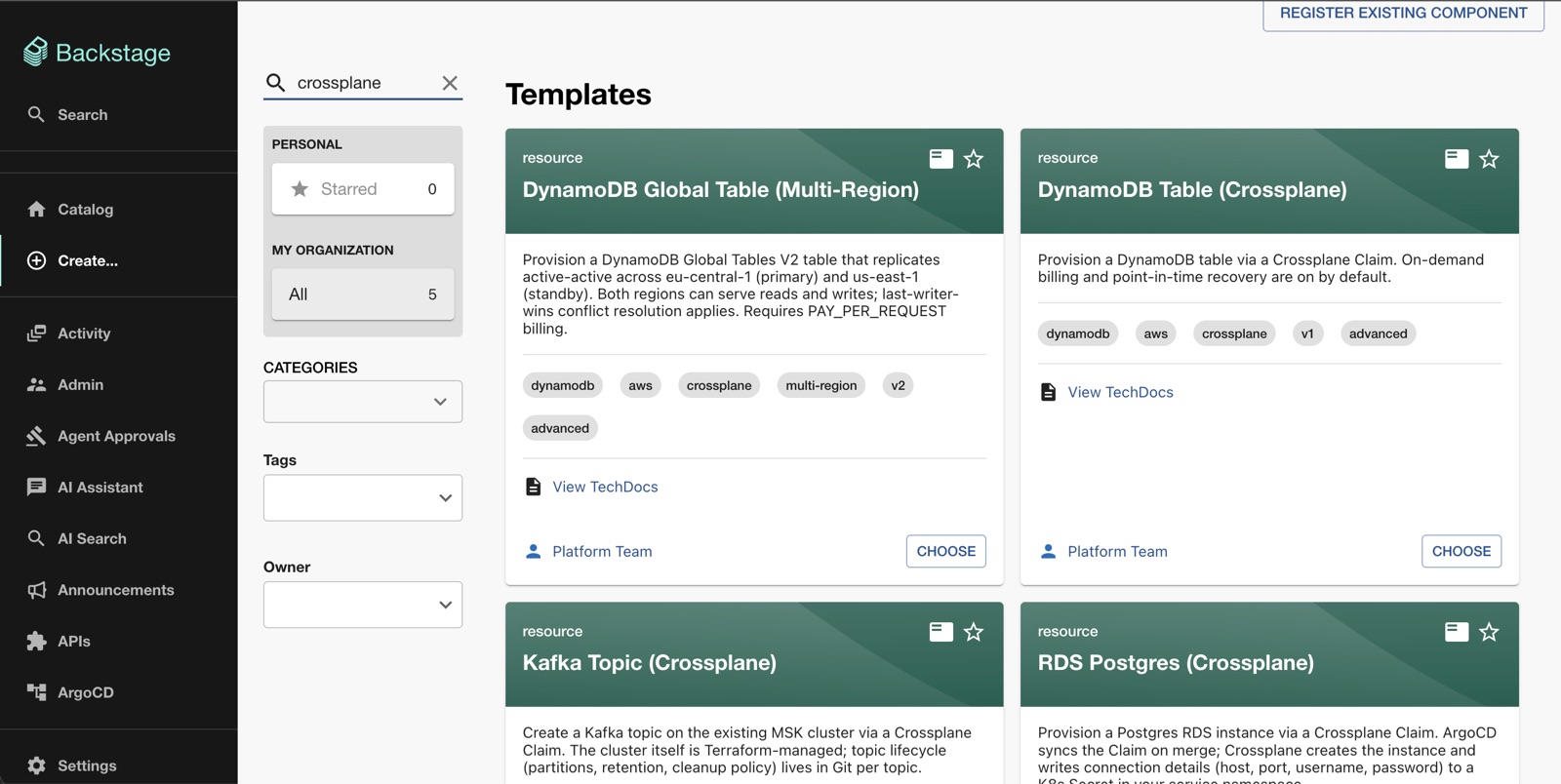Screen dimensions: 1561x784
Task: Click the Backstage logo
Action: (97, 52)
